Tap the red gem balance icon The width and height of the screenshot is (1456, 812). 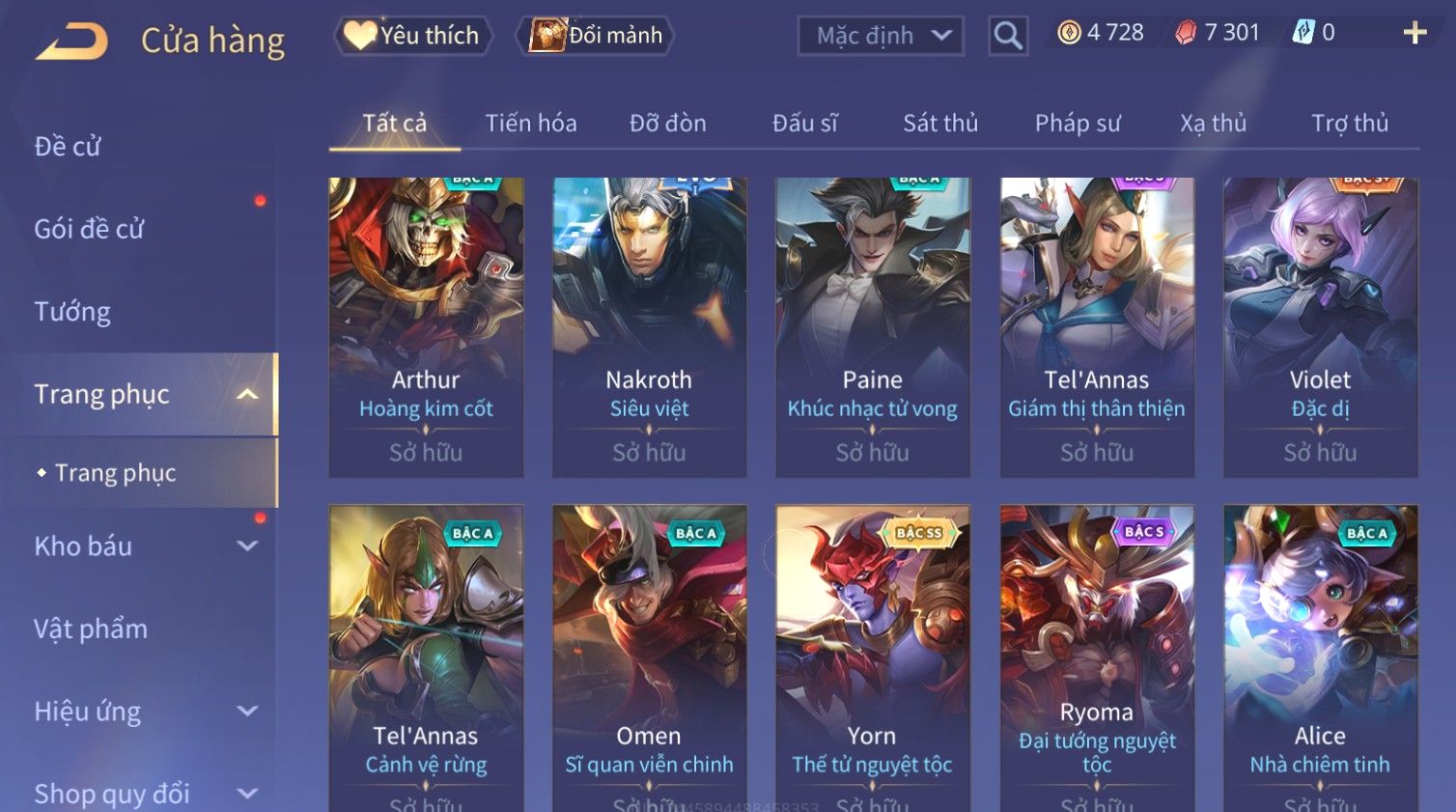(x=1186, y=33)
